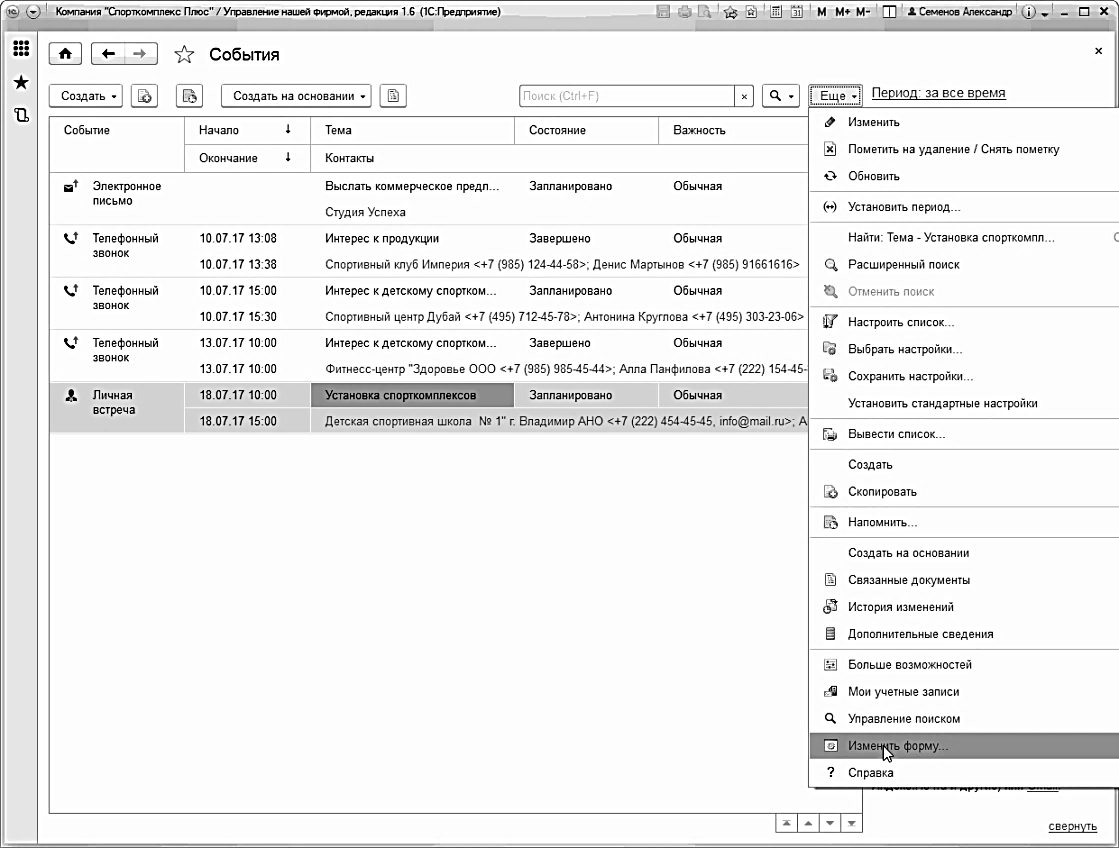Click the reminder icon button in toolbar
Image resolution: width=1119 pixels, height=848 pixels.
pyautogui.click(x=189, y=96)
